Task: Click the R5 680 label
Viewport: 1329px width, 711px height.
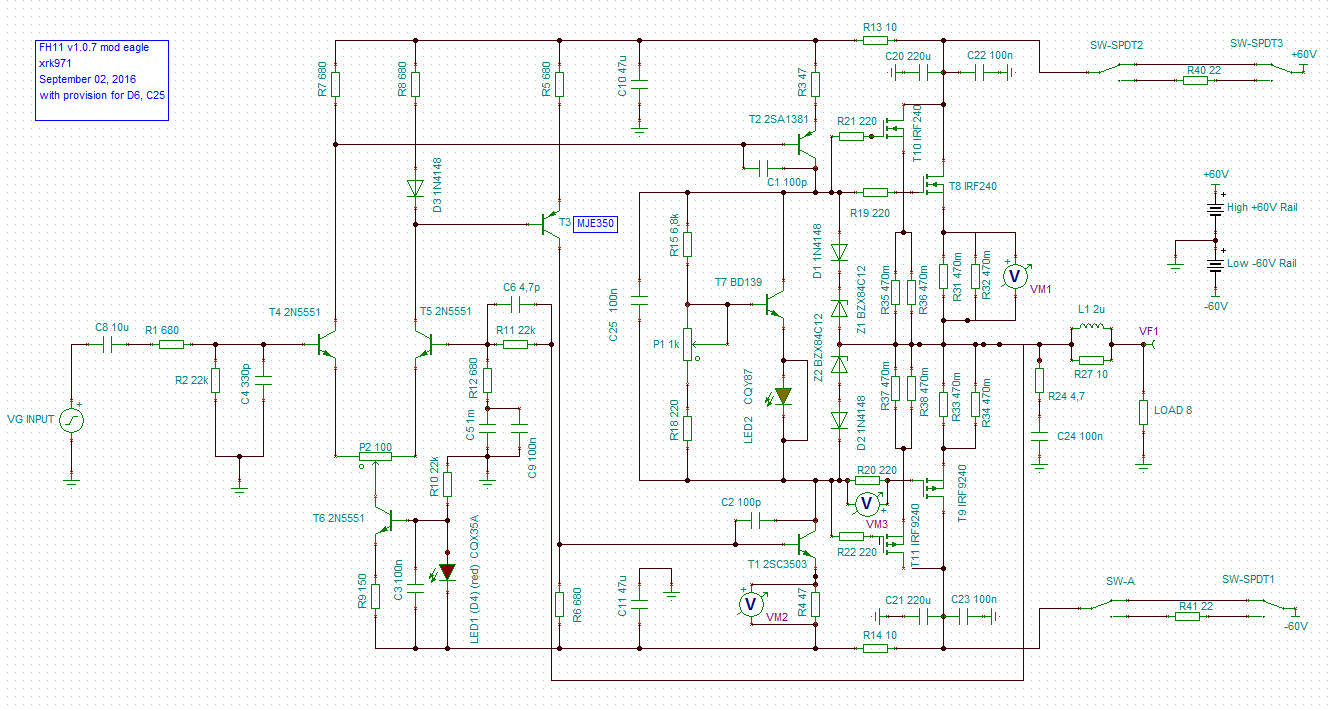Action: coord(546,78)
